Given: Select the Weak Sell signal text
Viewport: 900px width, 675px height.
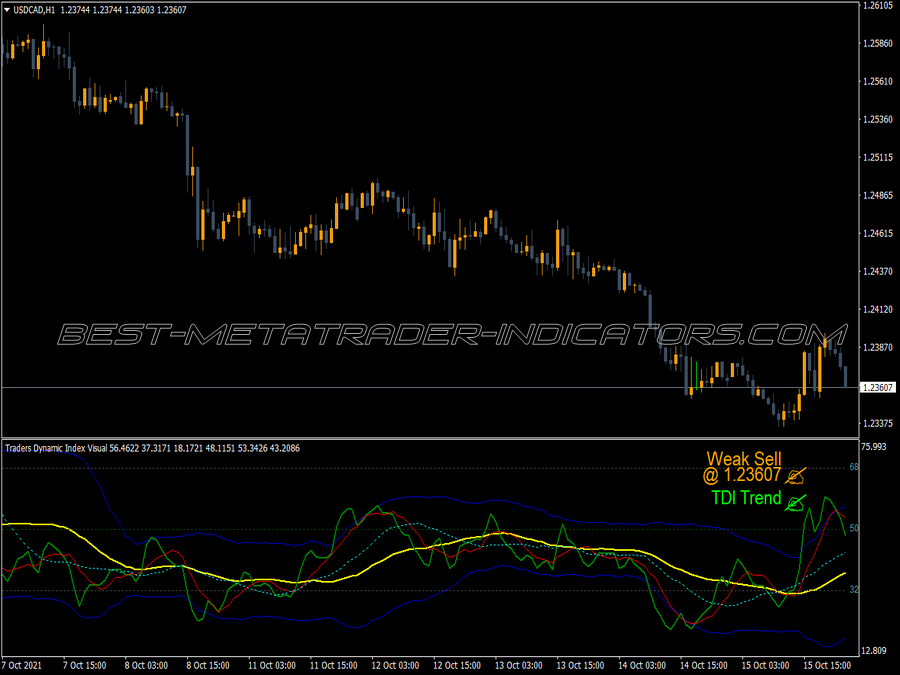Looking at the screenshot, I should point(744,459).
